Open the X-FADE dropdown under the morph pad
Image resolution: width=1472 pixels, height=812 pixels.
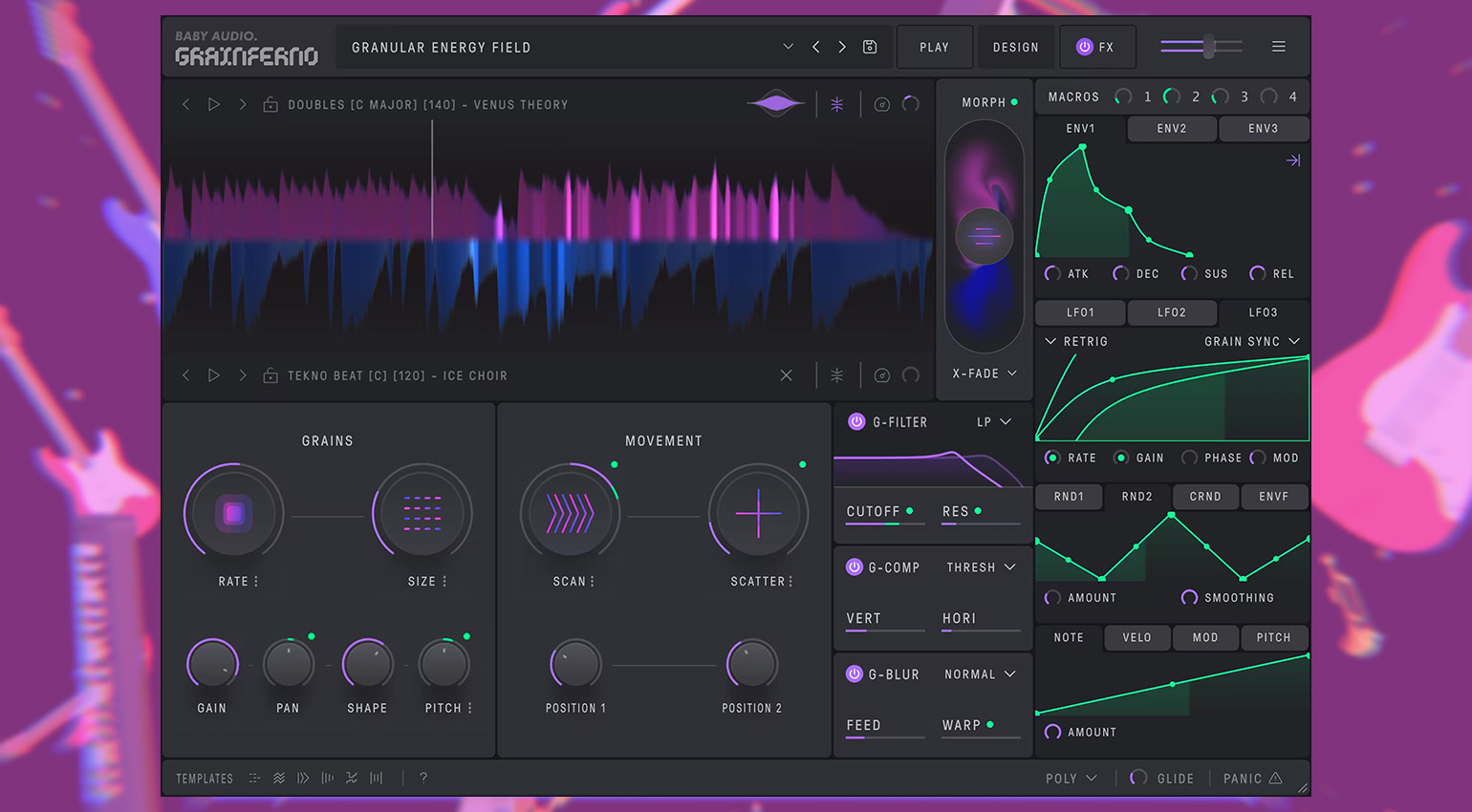[x=984, y=373]
